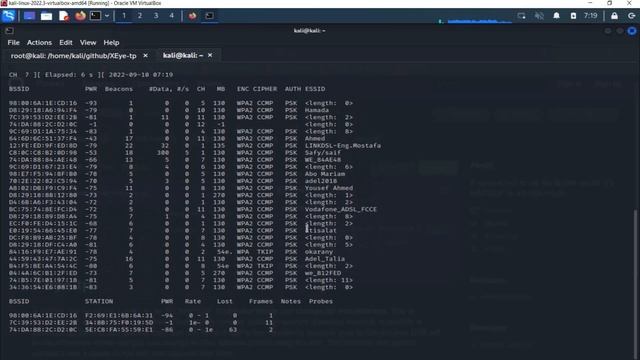Close the root@kali XEye-tp tab
This screenshot has width=640, height=360.
pos(145,56)
